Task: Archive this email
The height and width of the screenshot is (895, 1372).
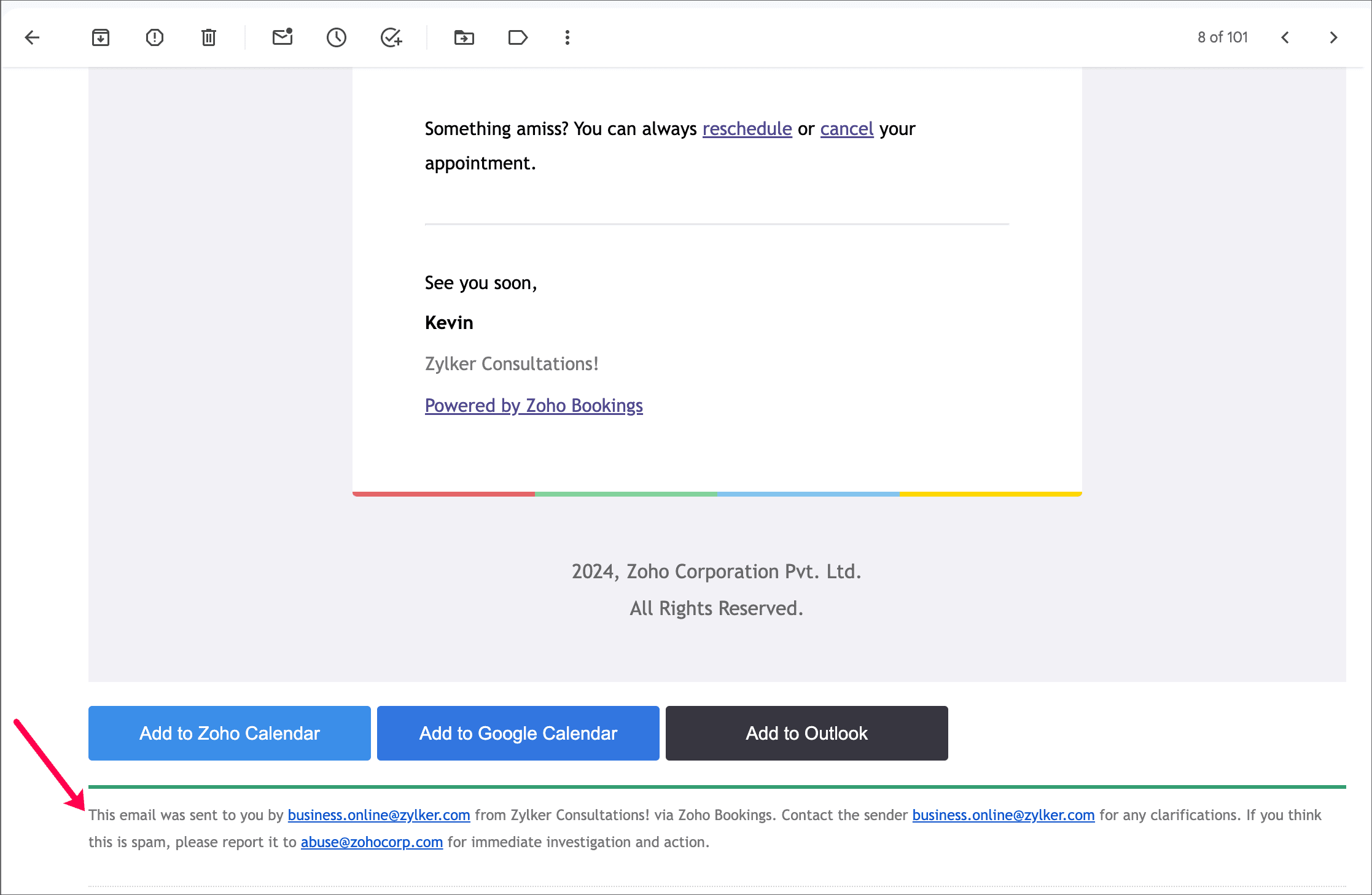Action: tap(101, 37)
